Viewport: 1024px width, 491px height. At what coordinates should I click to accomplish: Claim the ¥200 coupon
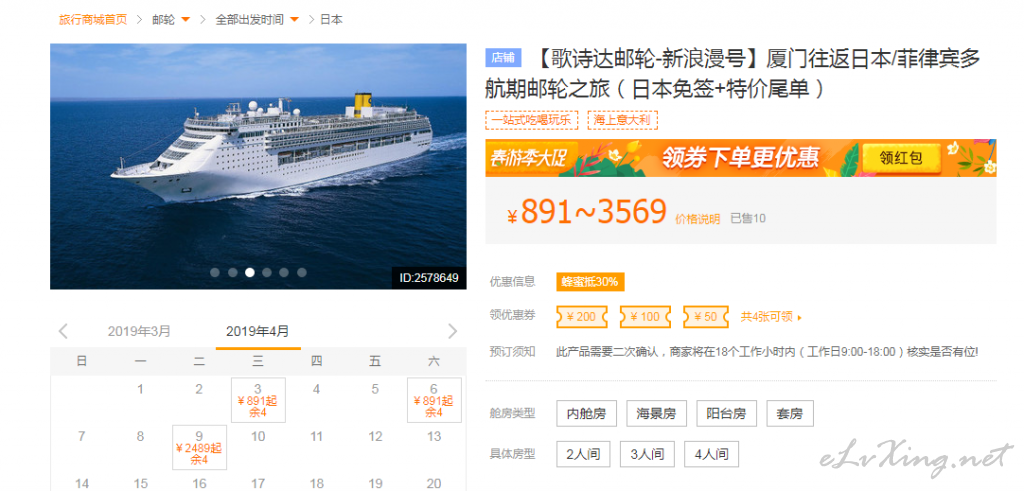click(x=581, y=317)
